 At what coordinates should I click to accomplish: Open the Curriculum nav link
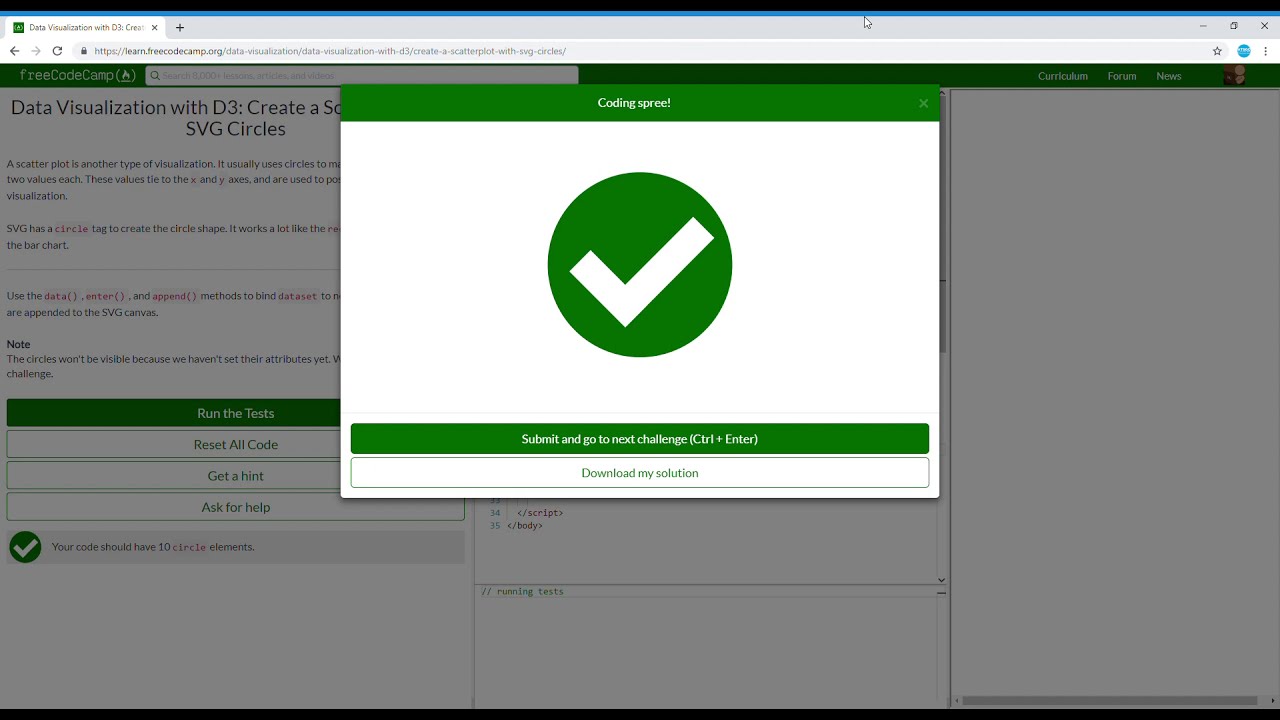pyautogui.click(x=1063, y=76)
